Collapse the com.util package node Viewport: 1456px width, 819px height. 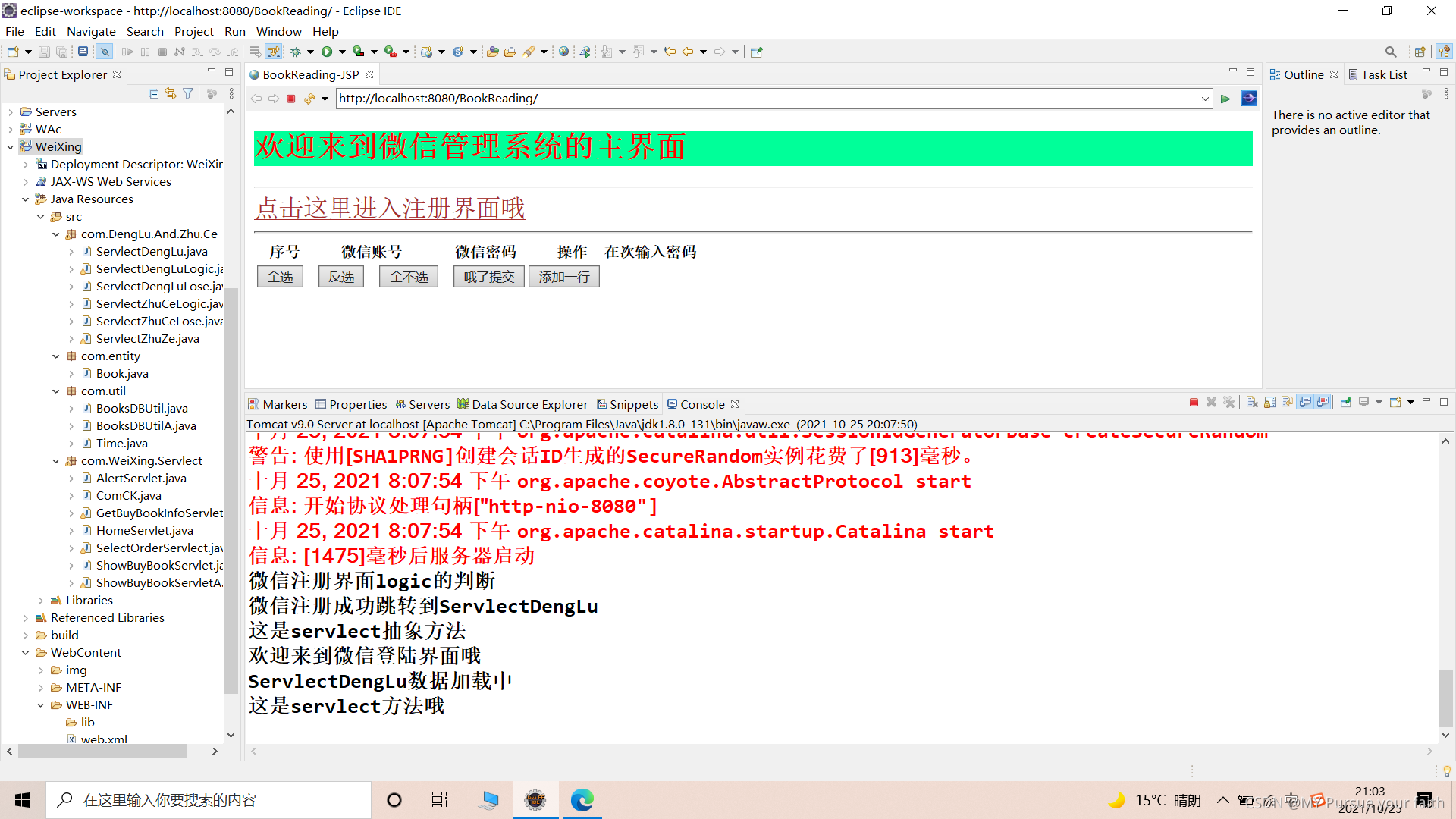tap(56, 391)
